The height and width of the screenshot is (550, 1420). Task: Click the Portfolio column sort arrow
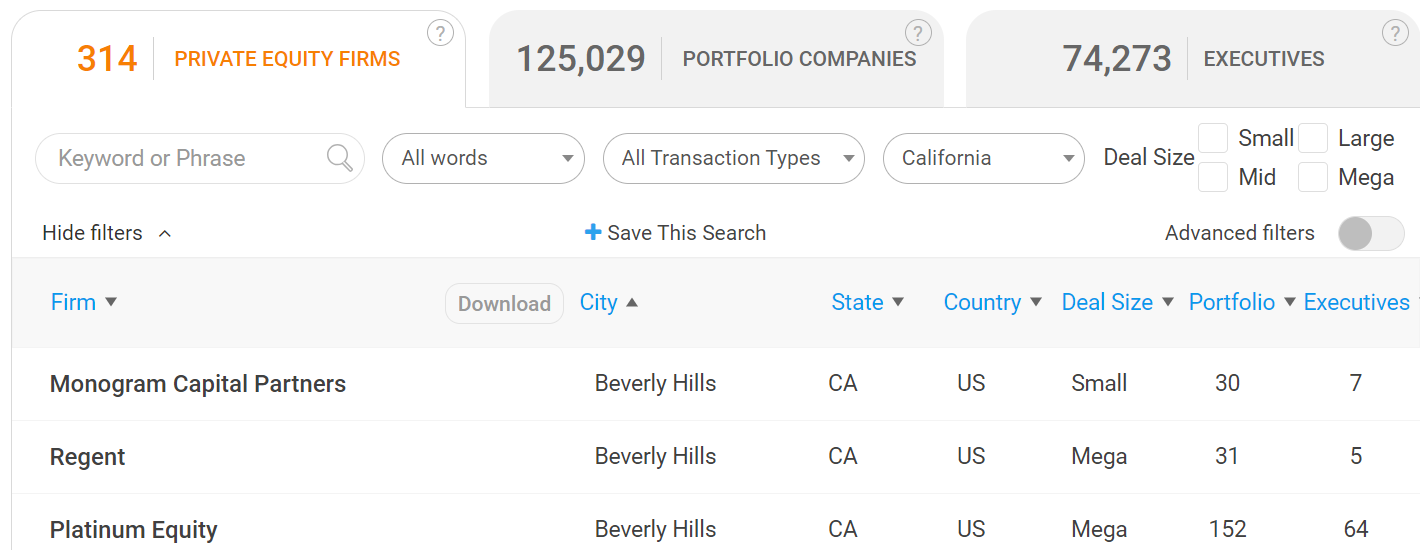pyautogui.click(x=1290, y=302)
